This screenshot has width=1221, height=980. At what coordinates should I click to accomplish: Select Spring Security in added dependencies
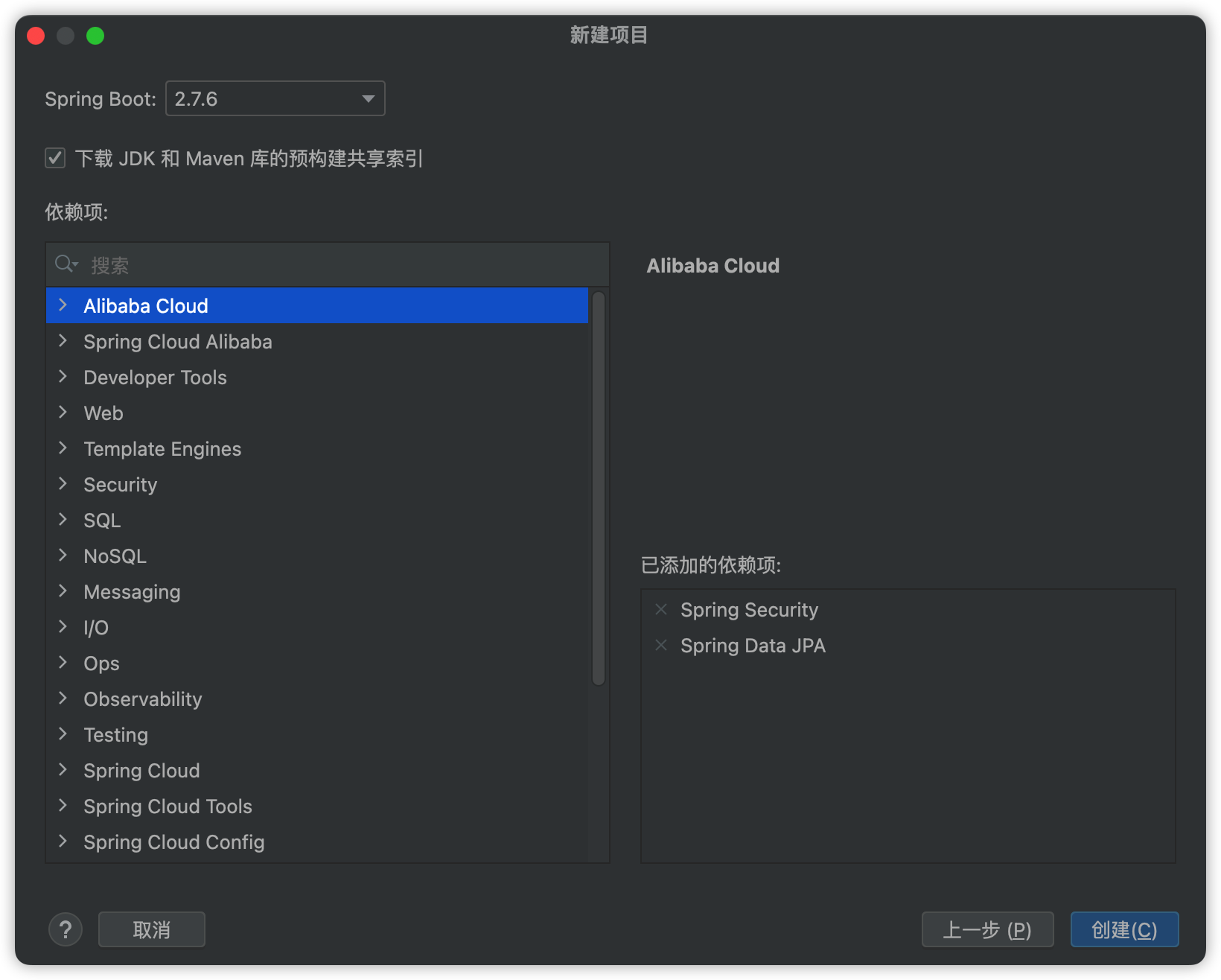point(749,610)
